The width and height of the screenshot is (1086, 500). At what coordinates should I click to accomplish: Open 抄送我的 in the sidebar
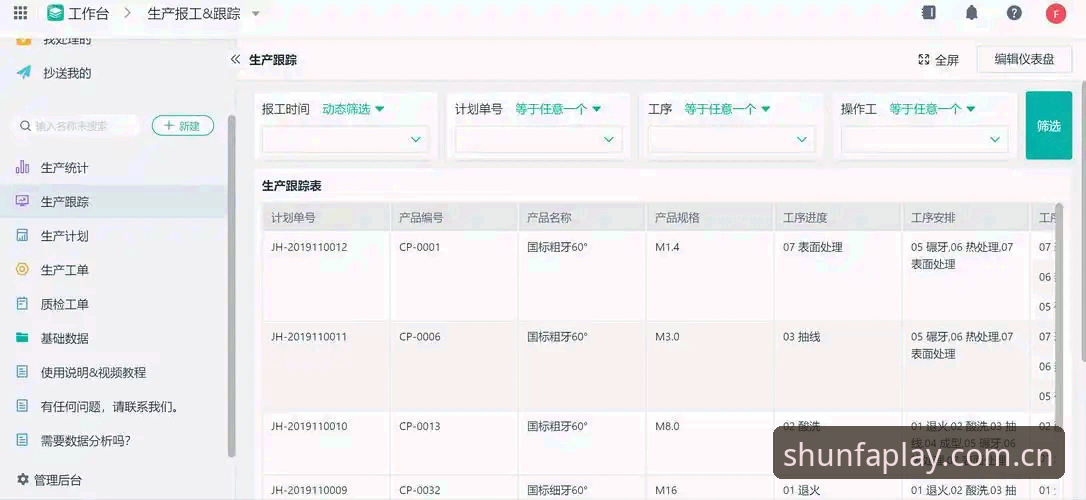(x=66, y=73)
